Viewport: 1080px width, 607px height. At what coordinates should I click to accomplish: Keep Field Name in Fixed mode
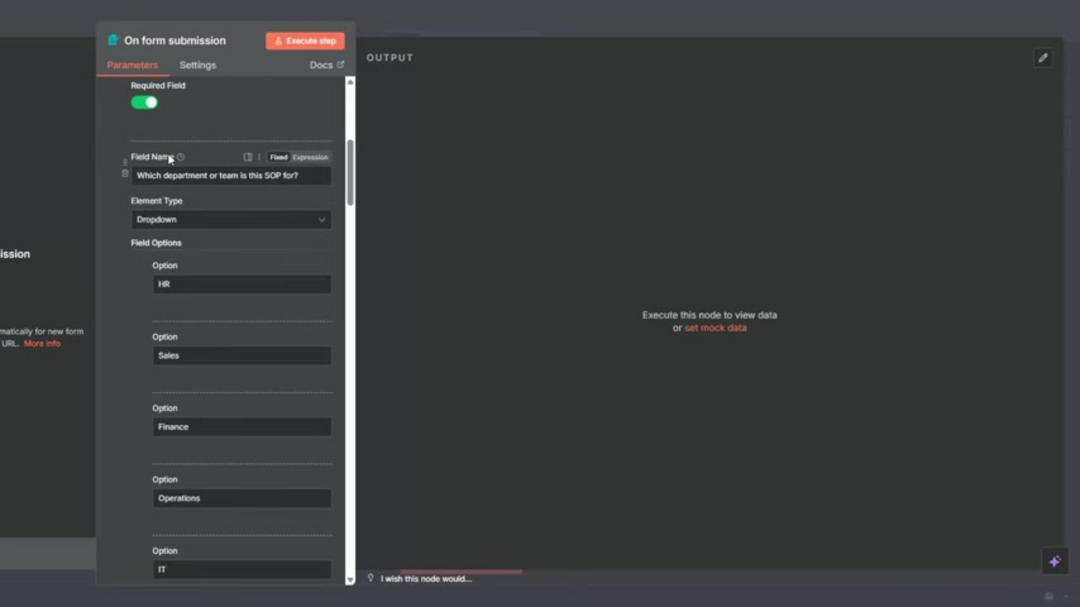[x=278, y=157]
